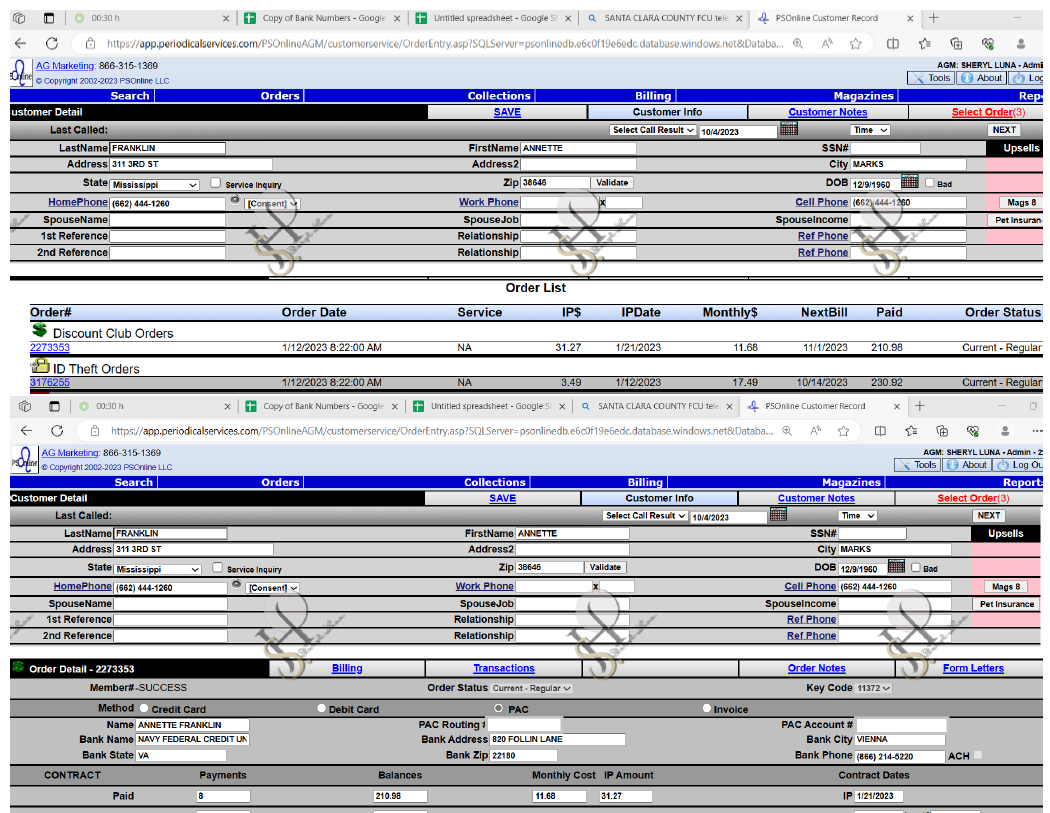Click the green Discount Club Orders dollar icon
1050x813 pixels.
(40, 329)
